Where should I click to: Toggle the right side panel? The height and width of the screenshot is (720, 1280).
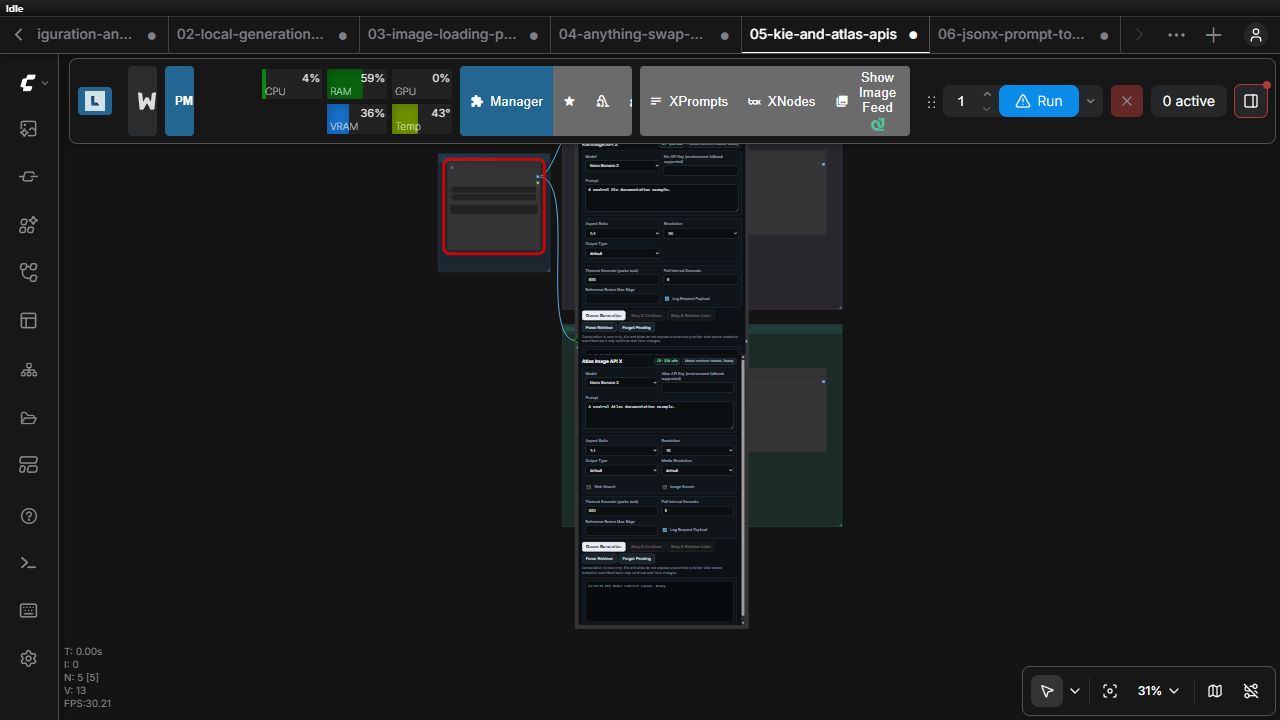pos(1251,101)
